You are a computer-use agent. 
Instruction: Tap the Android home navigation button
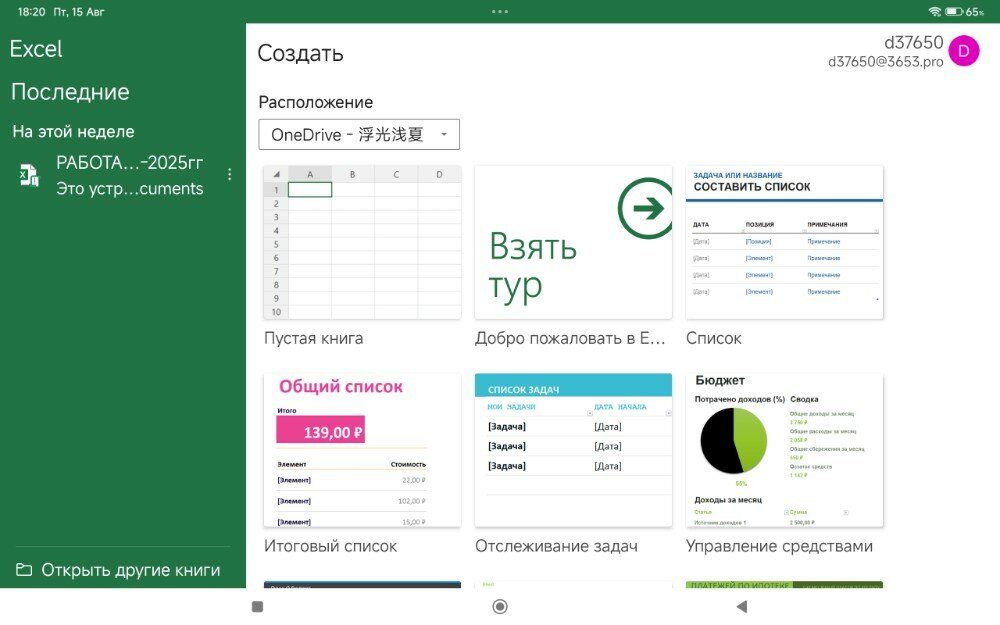500,607
